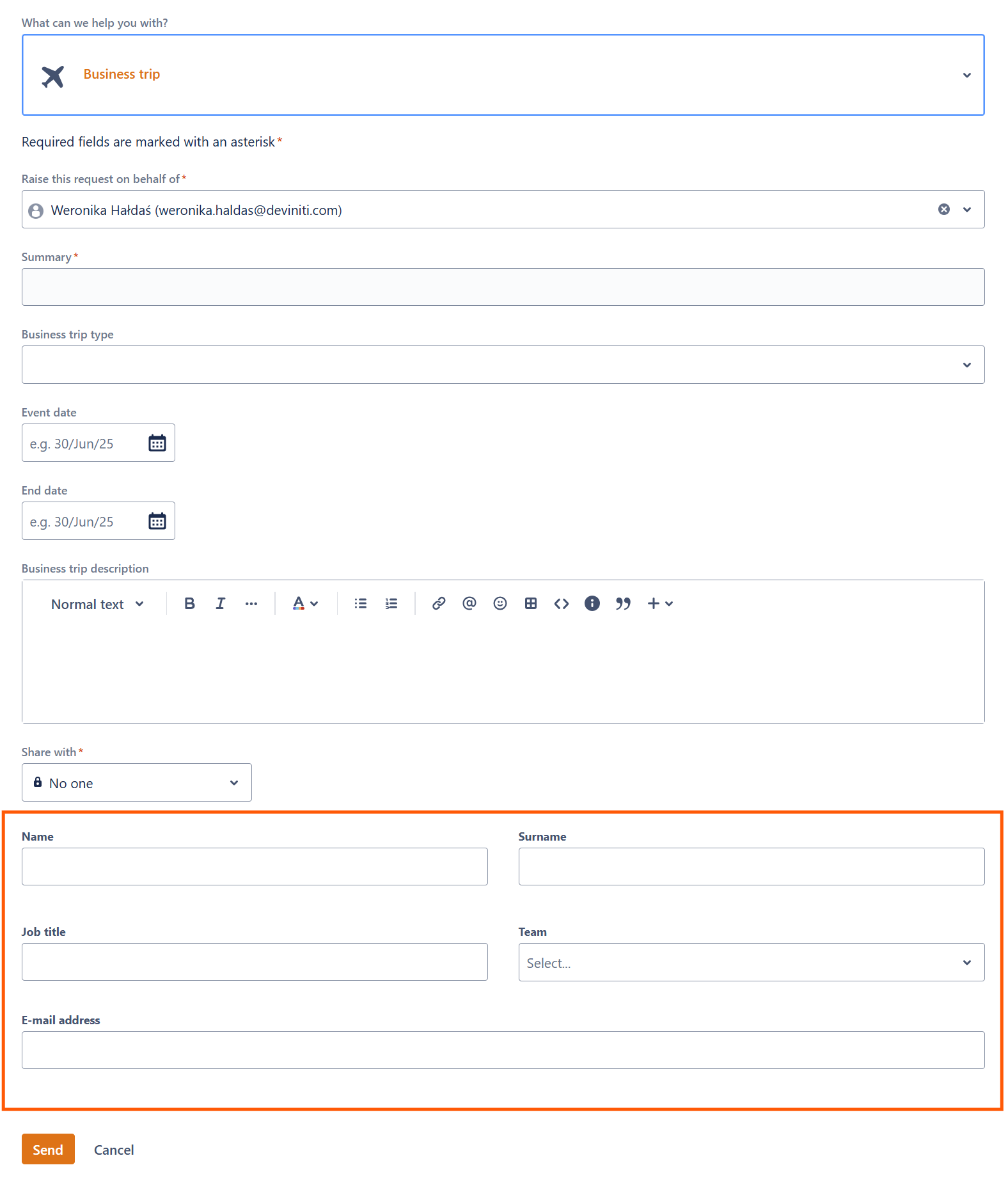Insert a numbered list
The image size is (1008, 1204).
point(391,603)
